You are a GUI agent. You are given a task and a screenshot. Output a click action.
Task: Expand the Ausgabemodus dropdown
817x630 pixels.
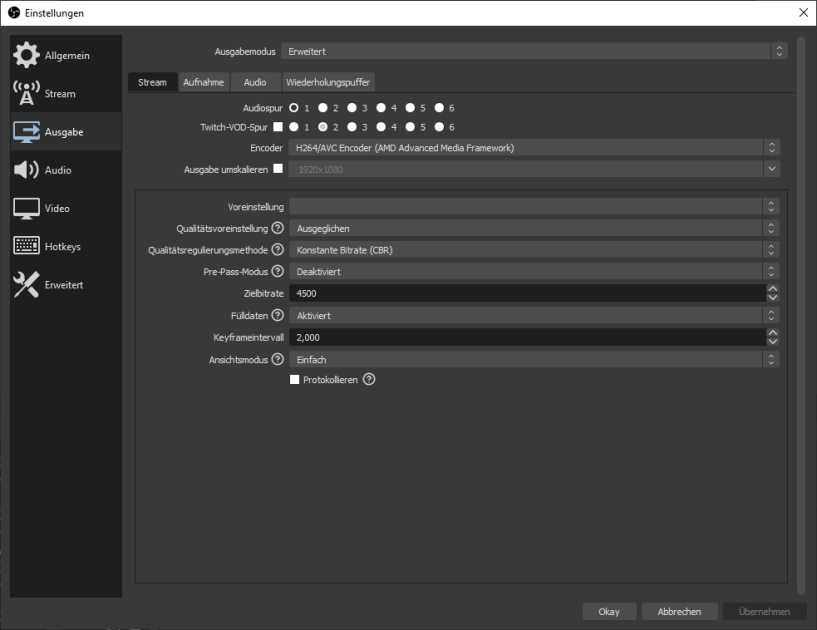click(533, 51)
